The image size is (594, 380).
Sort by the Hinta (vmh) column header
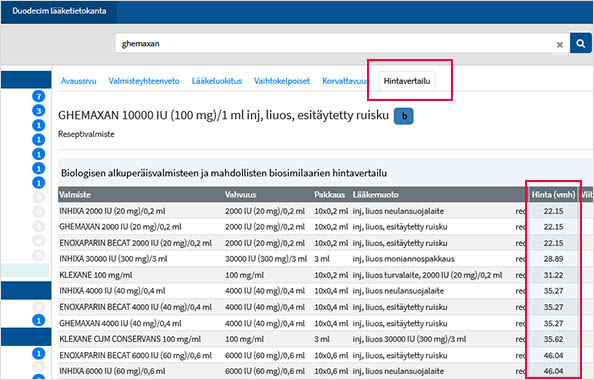(553, 195)
